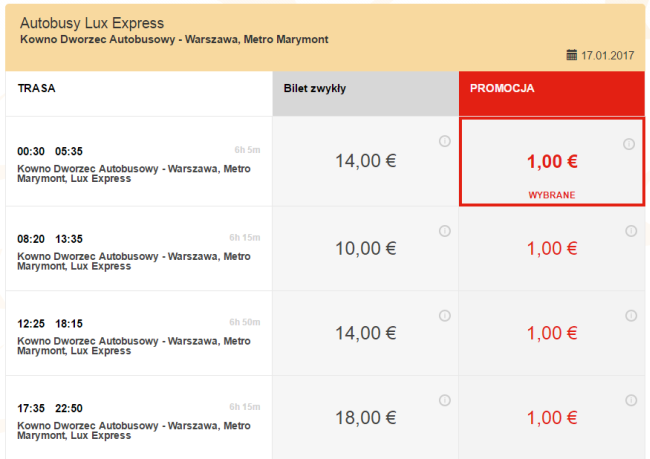This screenshot has width=650, height=459.
Task: Select 1,00 € promo for 08:20 departure
Action: (552, 249)
